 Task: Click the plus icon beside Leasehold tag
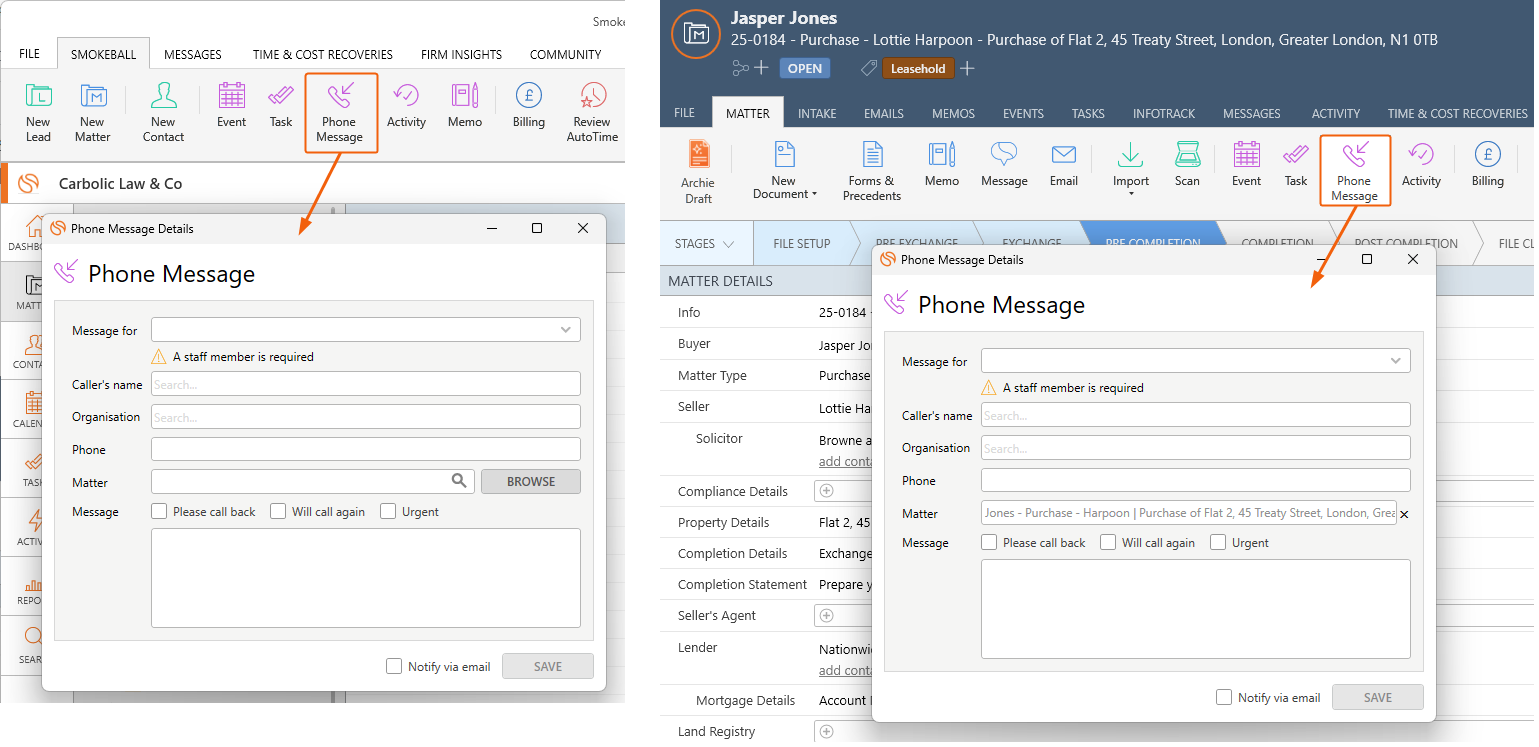967,69
